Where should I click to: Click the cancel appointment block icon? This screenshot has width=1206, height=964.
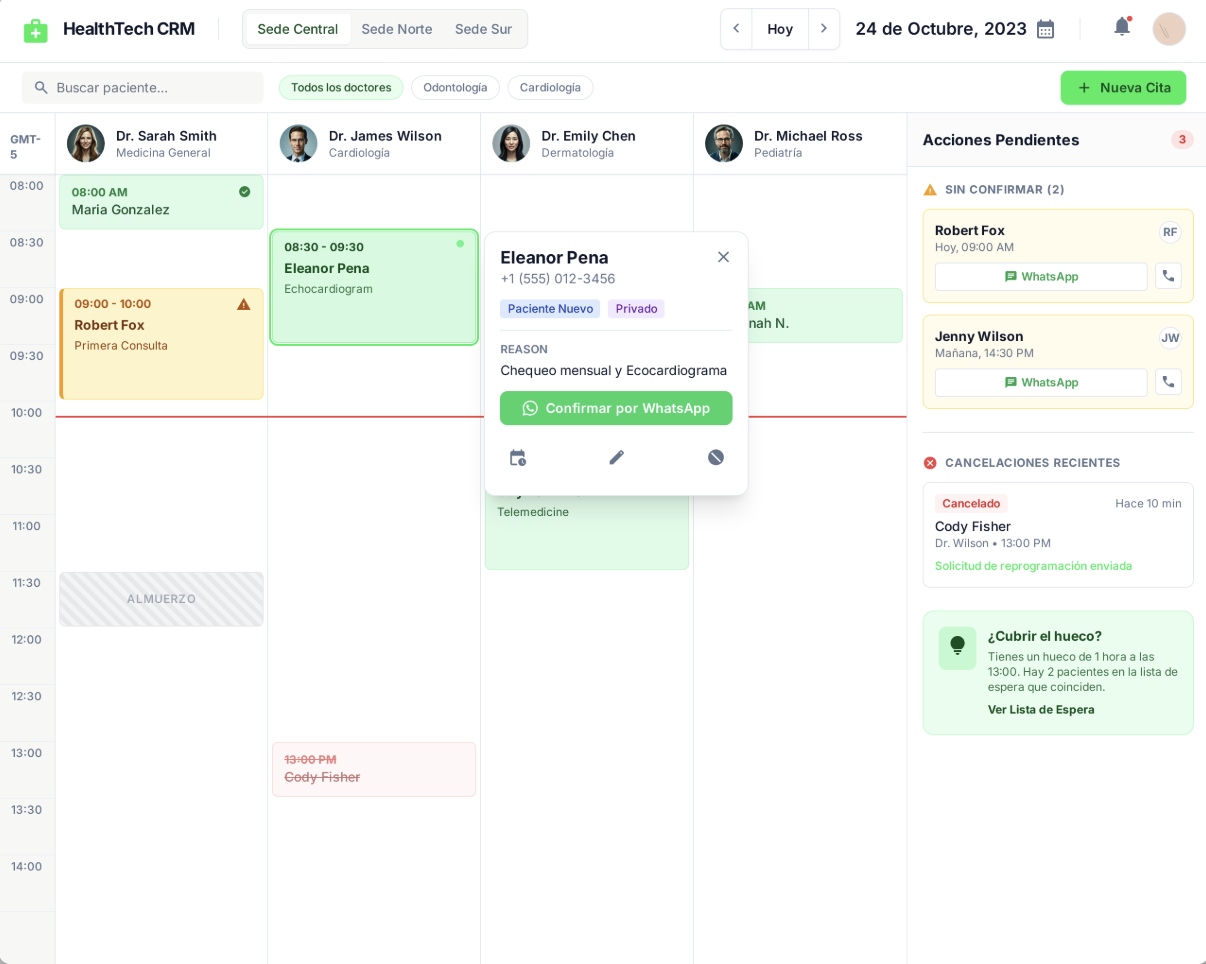716,458
